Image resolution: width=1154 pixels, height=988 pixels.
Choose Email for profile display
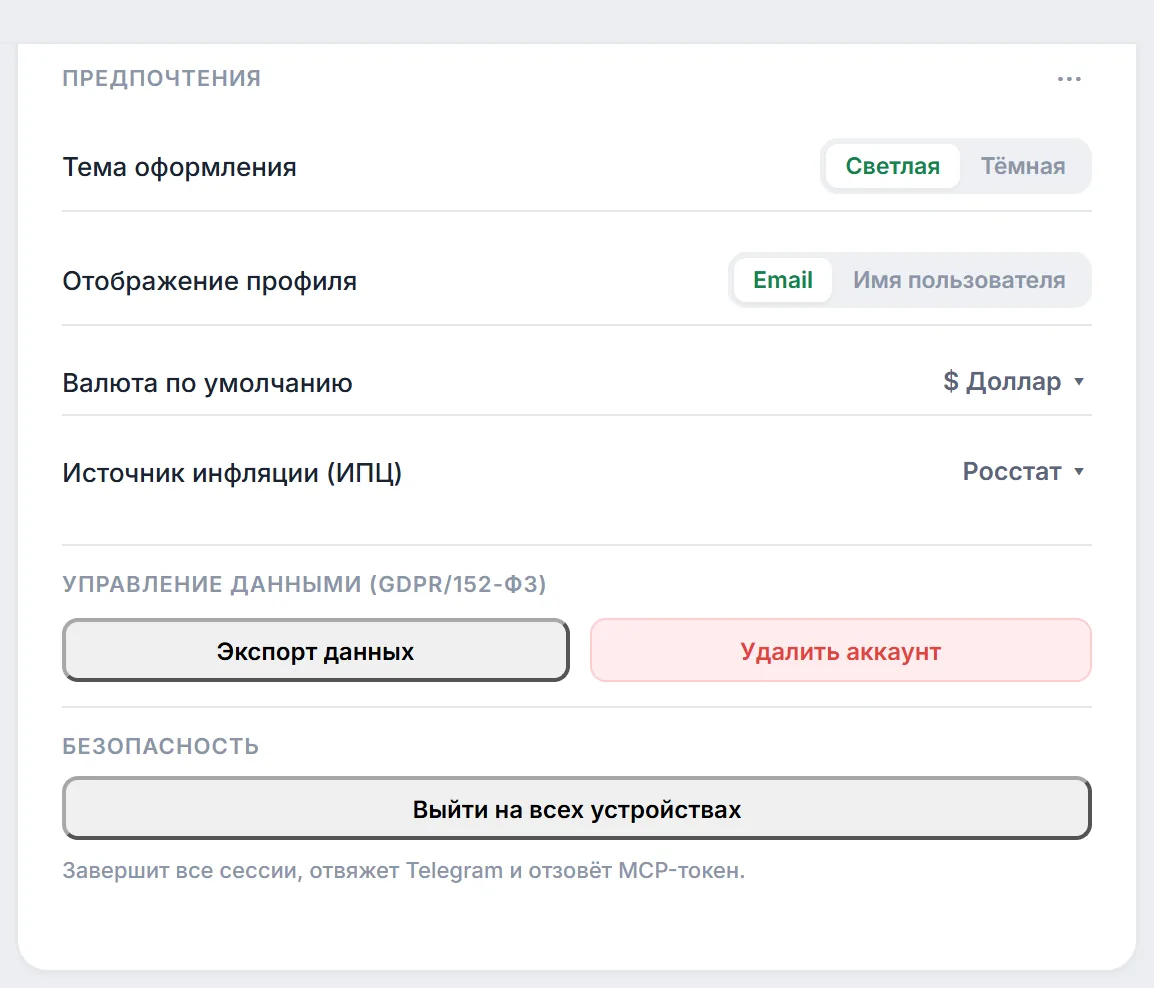782,280
